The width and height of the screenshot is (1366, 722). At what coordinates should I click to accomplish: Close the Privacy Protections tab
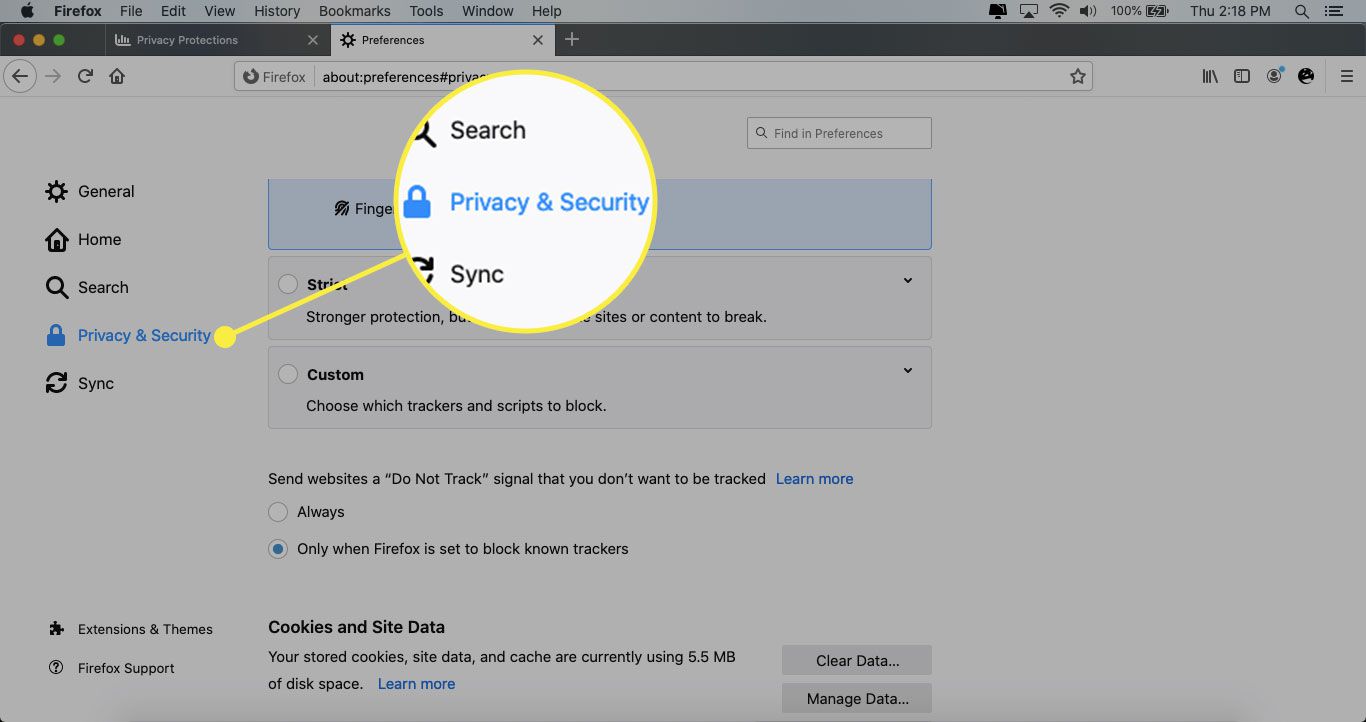(313, 40)
